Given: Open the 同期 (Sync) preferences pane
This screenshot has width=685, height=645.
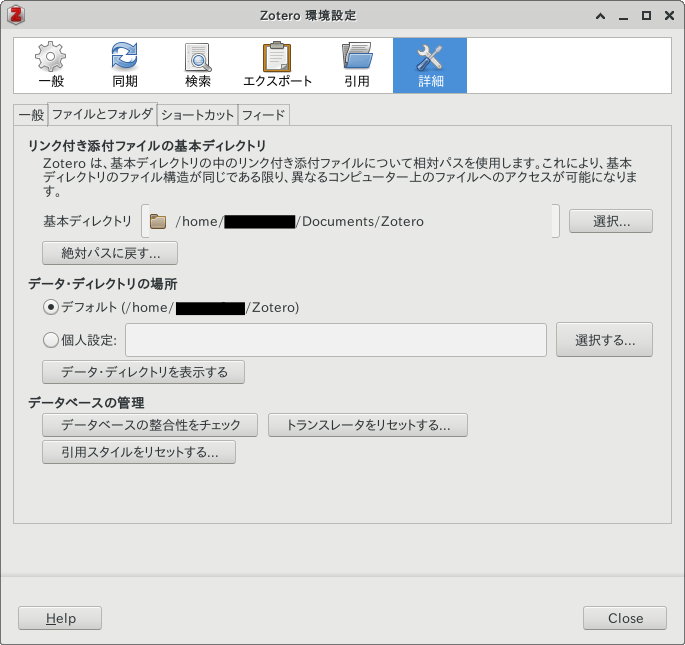Looking at the screenshot, I should [x=125, y=65].
